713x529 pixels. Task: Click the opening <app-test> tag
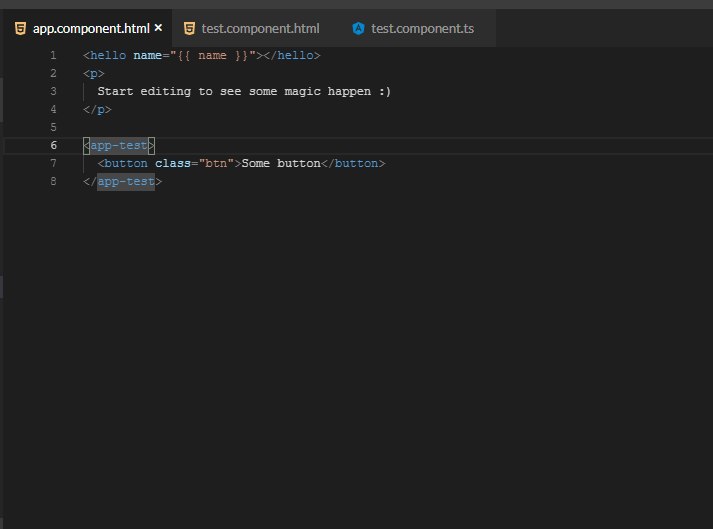[x=119, y=146]
